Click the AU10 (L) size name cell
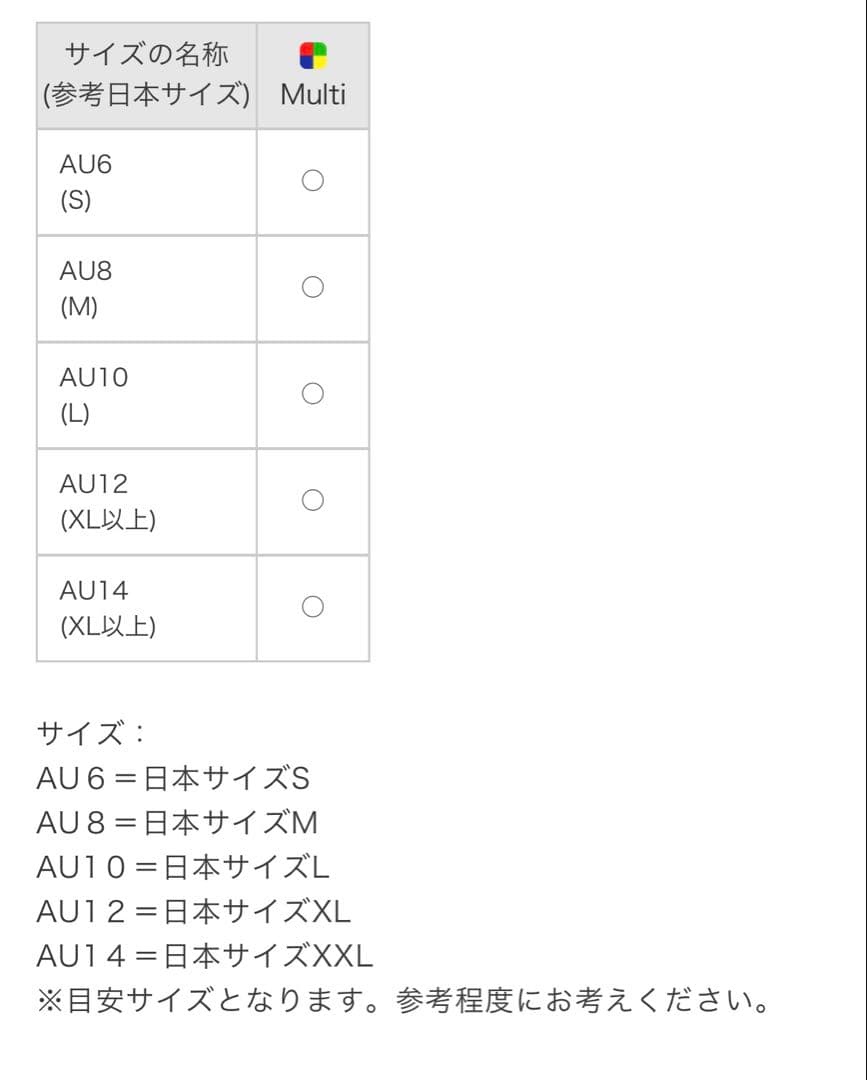This screenshot has height=1080, width=867. point(146,395)
